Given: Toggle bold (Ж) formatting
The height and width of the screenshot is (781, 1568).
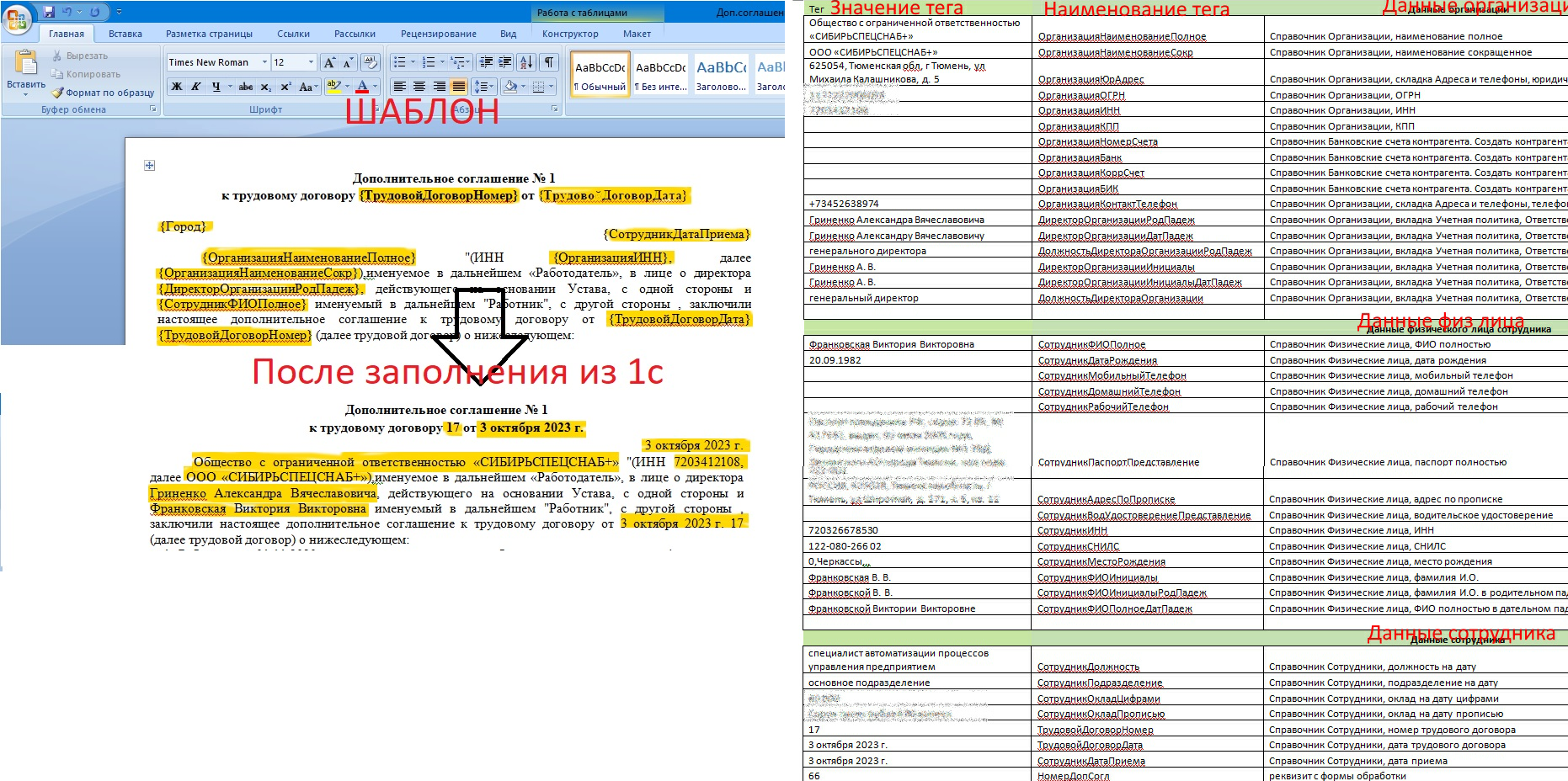Looking at the screenshot, I should 177,86.
